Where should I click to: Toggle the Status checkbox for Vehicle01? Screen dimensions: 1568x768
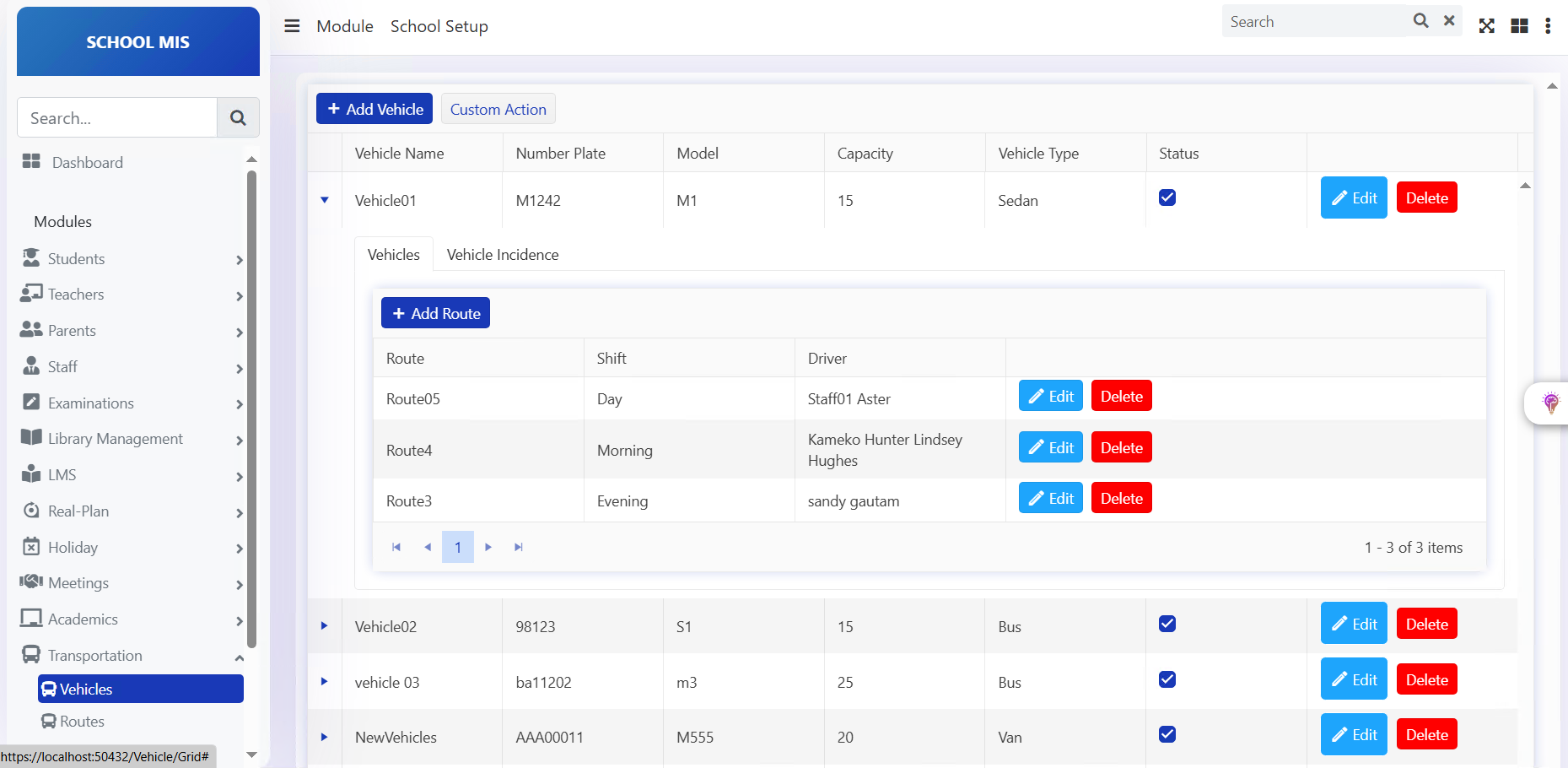pos(1167,197)
